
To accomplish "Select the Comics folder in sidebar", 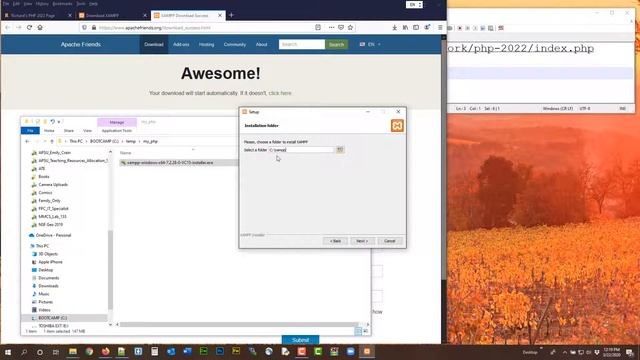I will point(45,193).
